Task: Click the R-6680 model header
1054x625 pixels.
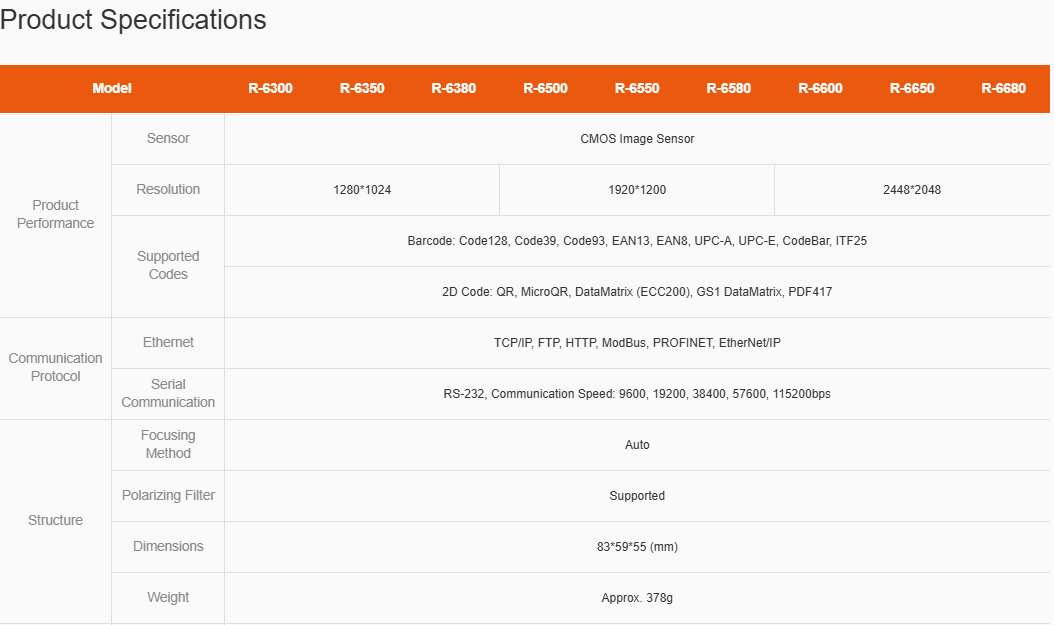Action: [1003, 88]
